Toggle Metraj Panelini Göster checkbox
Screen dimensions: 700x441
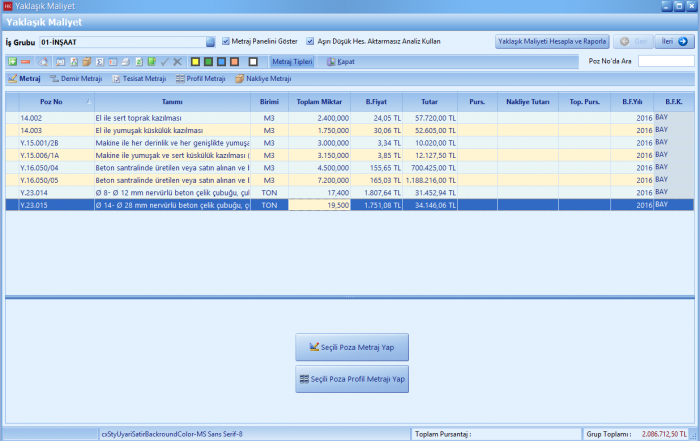(x=225, y=42)
